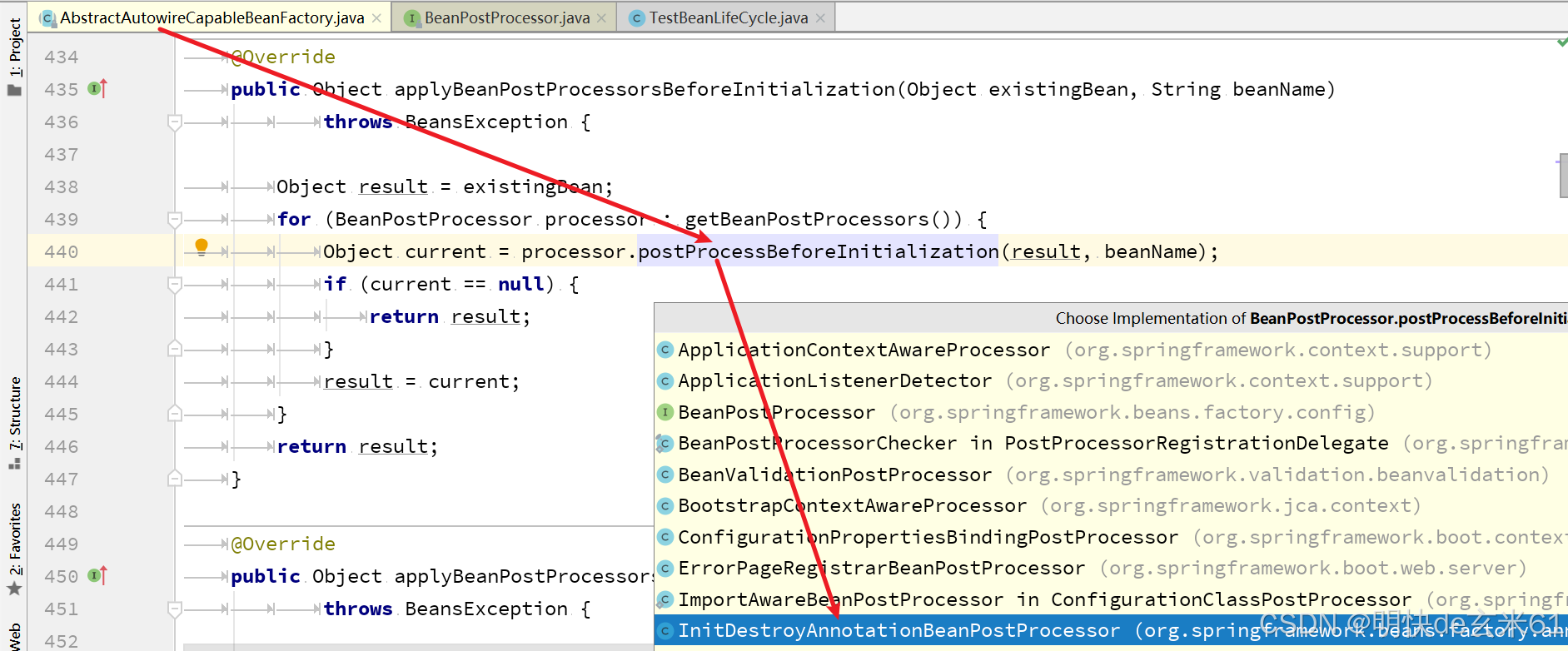Select highlighted InitDestroyAnnotationBeanPostProcessor entry

[1111, 631]
